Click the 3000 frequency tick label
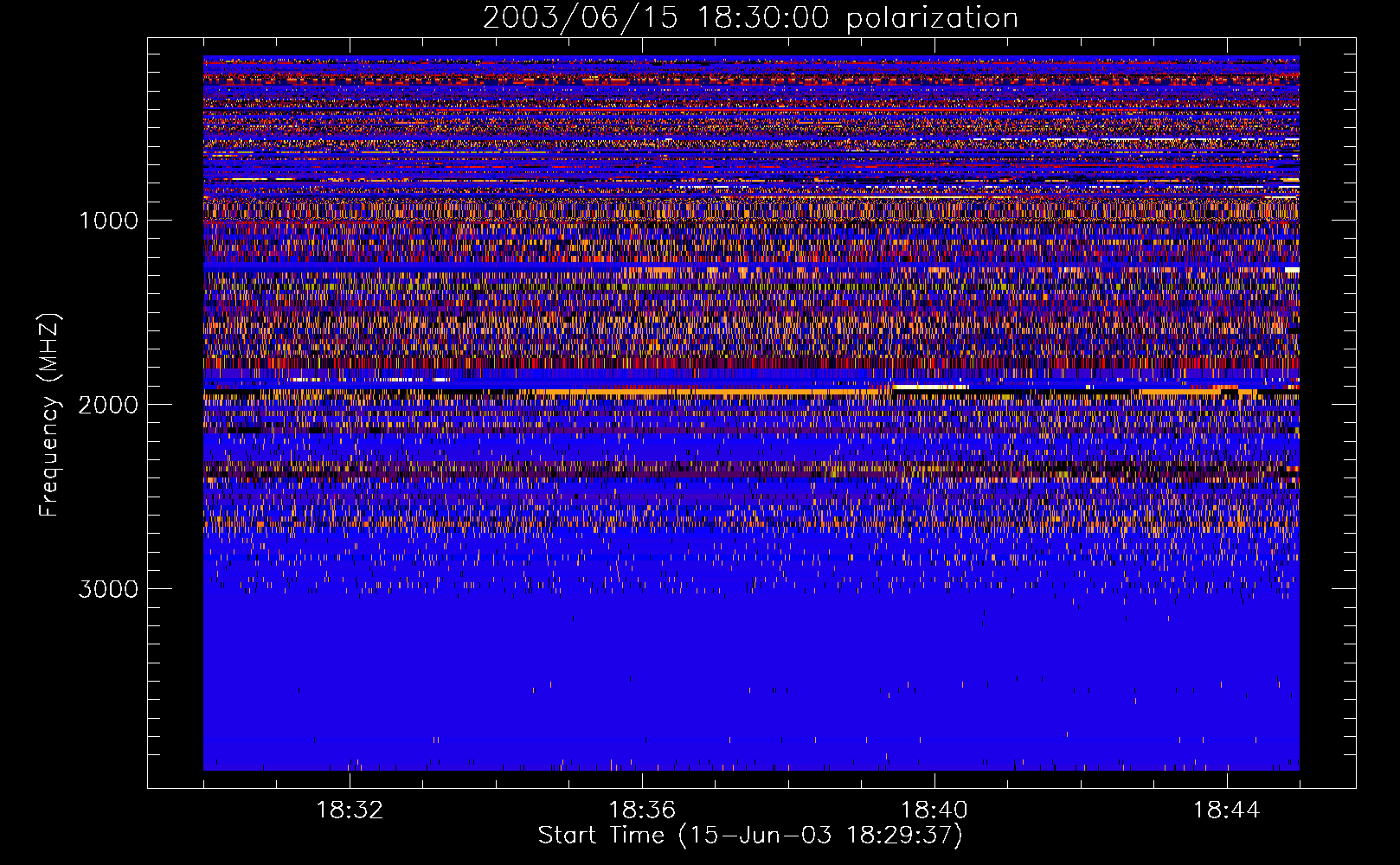 coord(108,589)
